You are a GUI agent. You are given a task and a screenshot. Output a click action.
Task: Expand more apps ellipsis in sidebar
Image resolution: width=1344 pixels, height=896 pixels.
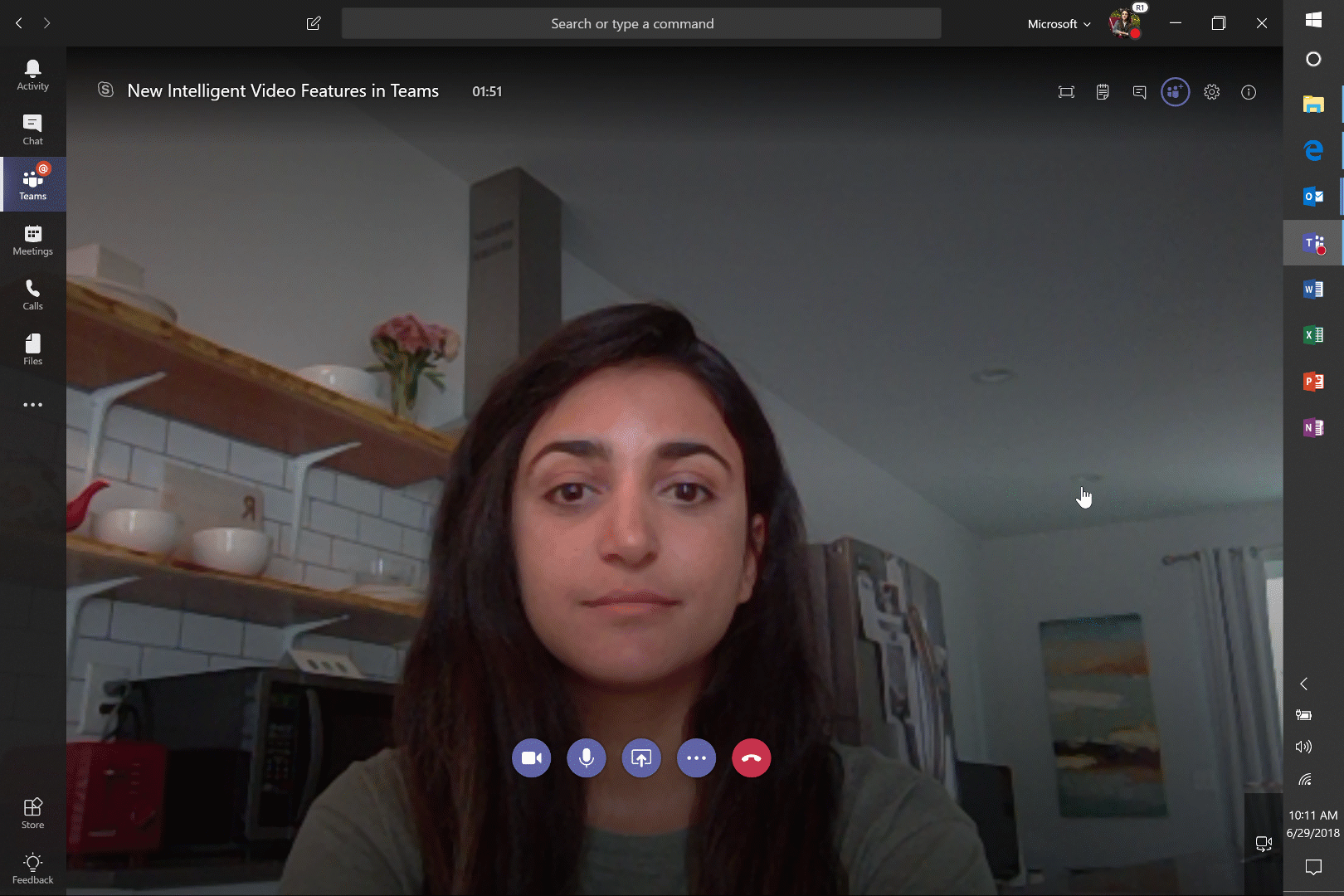(x=33, y=405)
